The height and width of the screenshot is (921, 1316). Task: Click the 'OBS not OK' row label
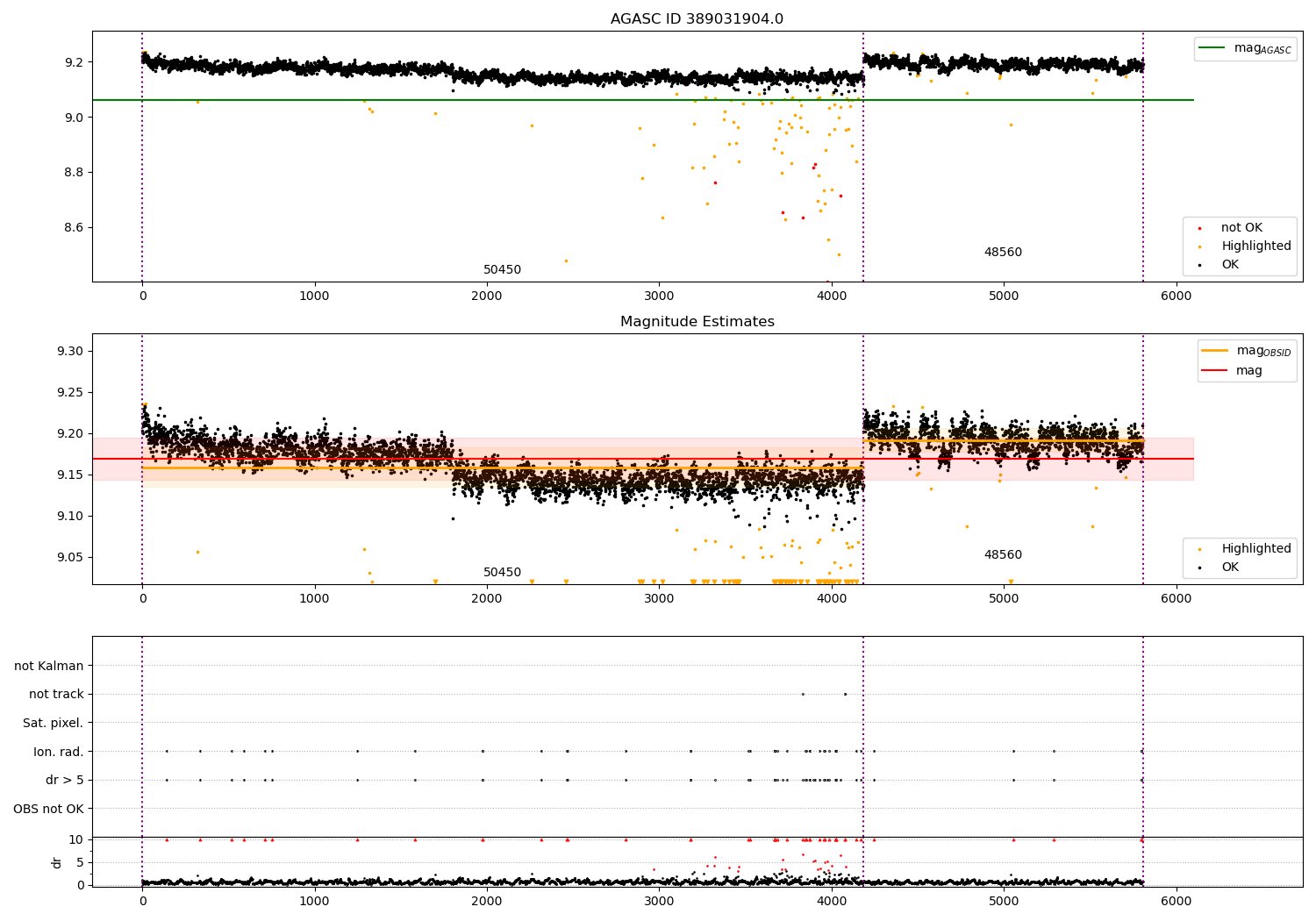click(x=48, y=809)
